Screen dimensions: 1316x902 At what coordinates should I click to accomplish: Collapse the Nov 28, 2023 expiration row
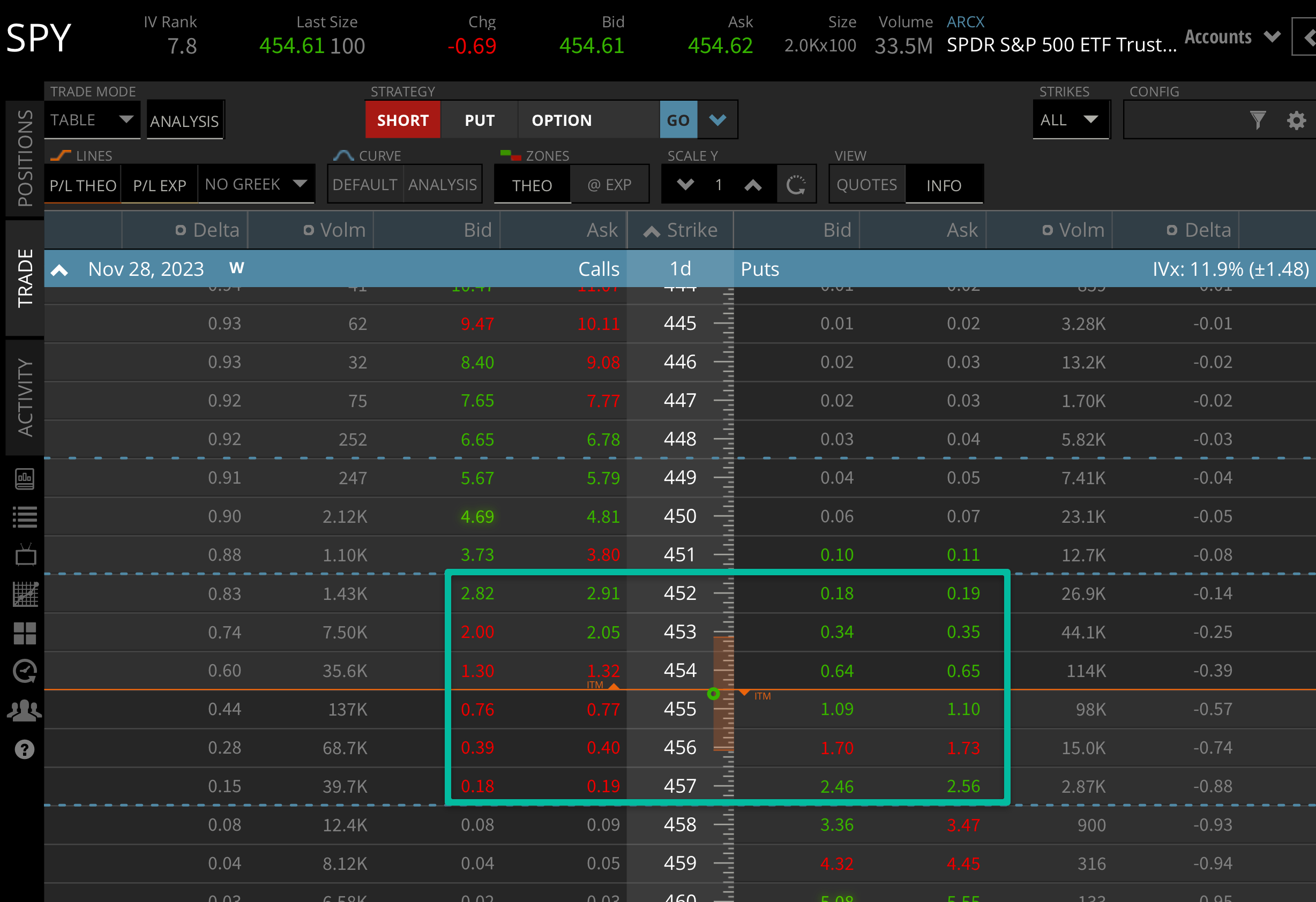(59, 269)
